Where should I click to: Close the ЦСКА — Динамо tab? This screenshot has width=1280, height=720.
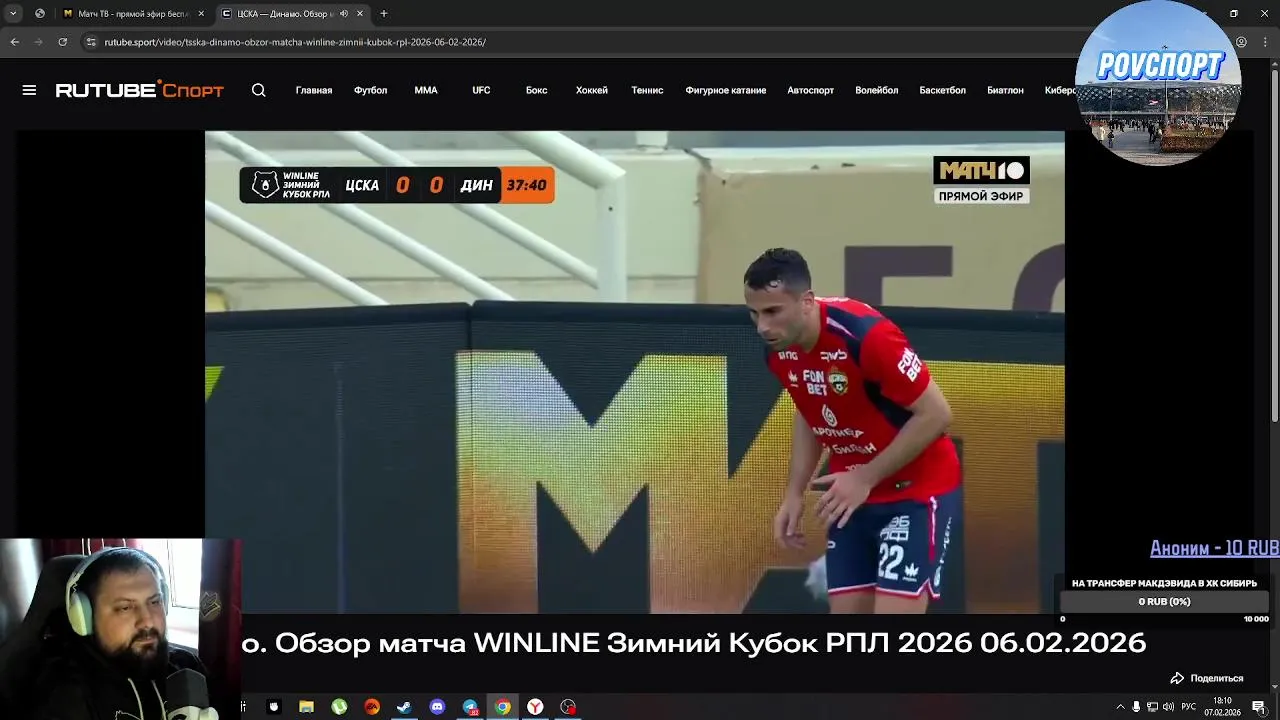click(360, 14)
